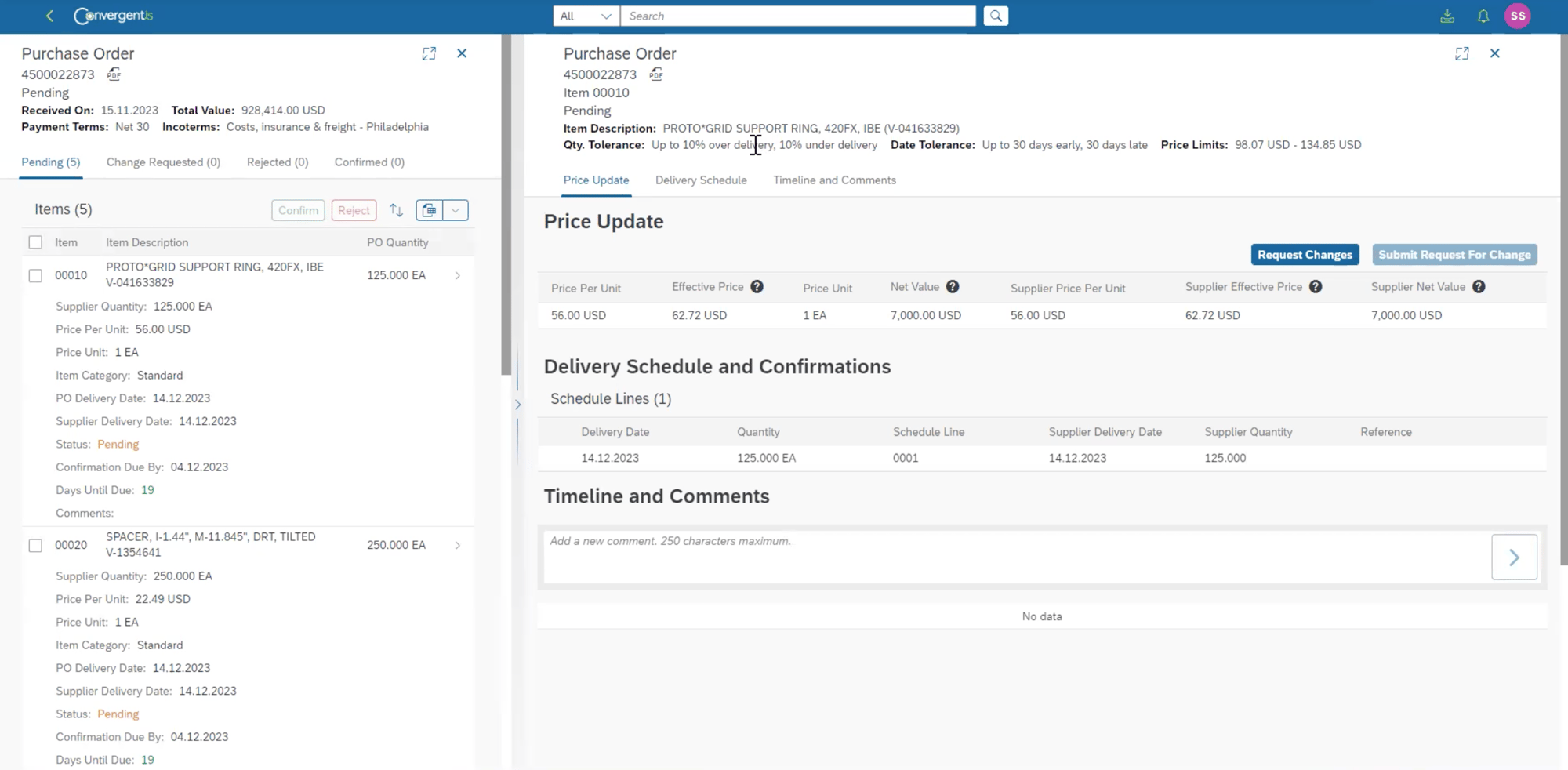Open notifications bell

coord(1483,16)
